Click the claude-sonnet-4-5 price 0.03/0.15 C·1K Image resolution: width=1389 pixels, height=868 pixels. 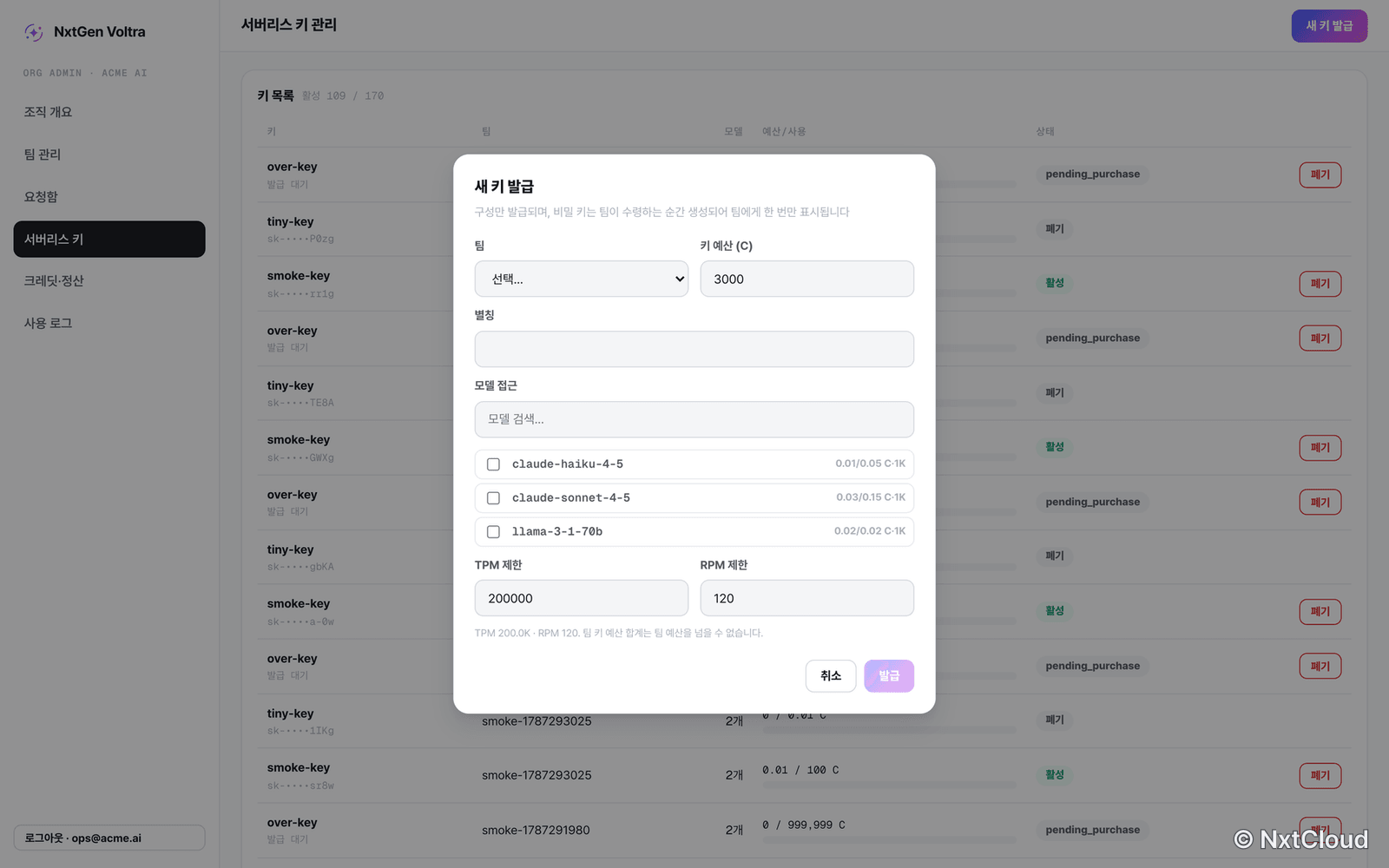[870, 497]
